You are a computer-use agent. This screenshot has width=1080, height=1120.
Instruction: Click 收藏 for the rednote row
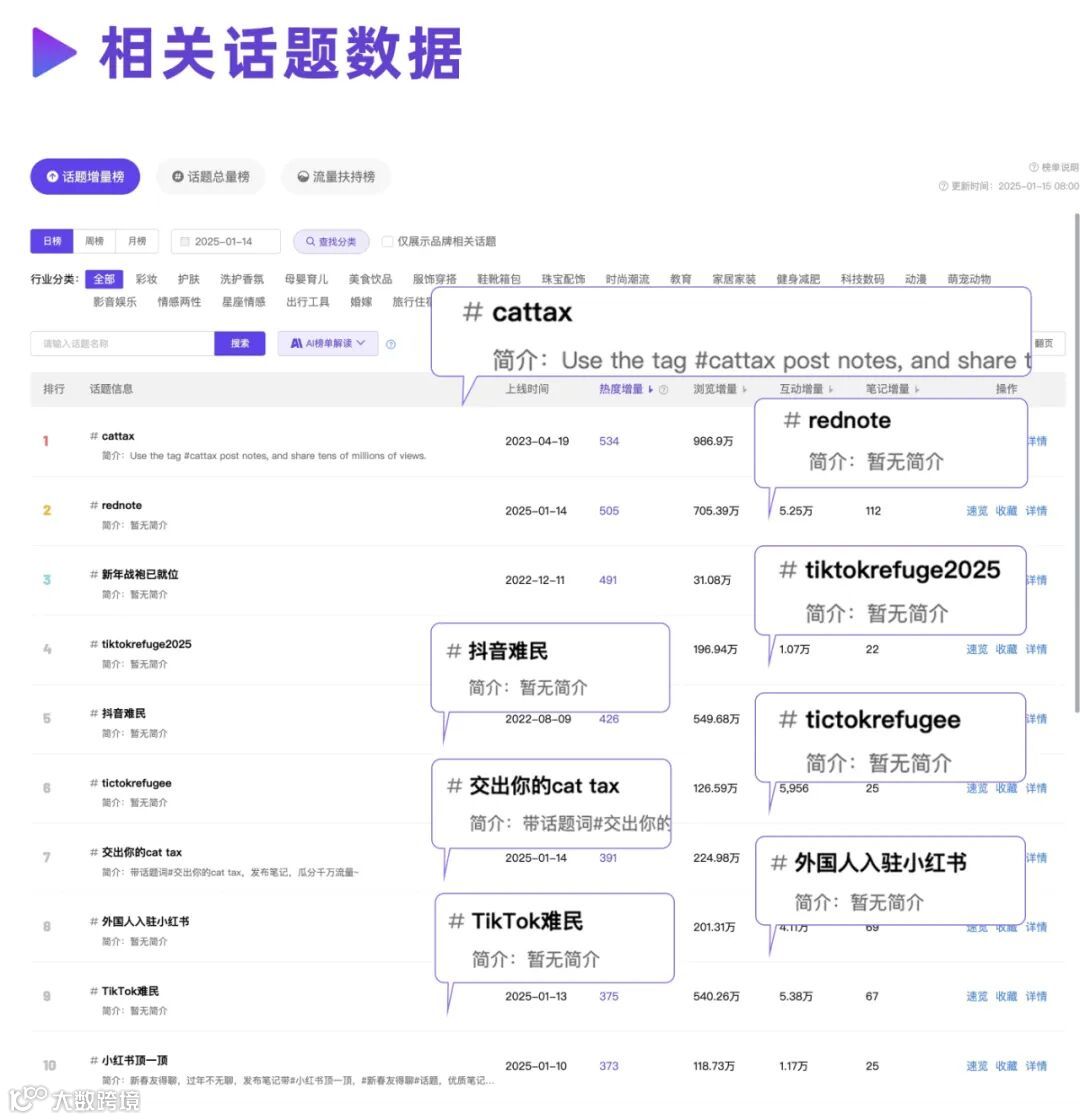pyautogui.click(x=1006, y=511)
